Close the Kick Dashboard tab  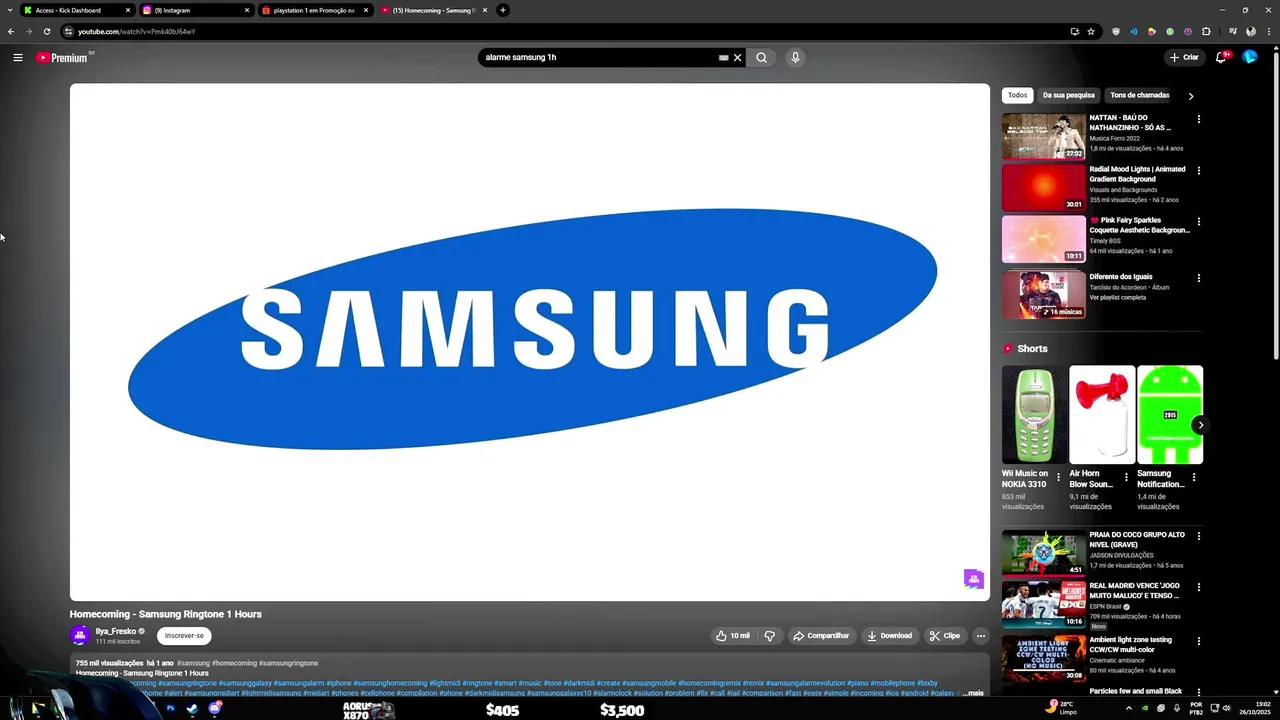coord(128,10)
